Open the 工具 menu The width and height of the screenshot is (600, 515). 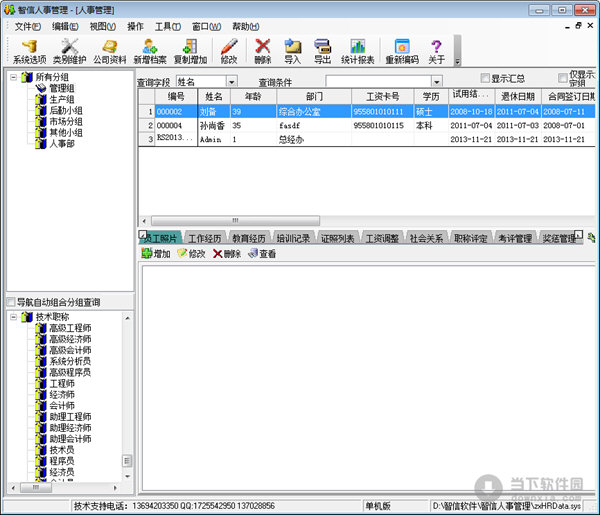pyautogui.click(x=168, y=26)
